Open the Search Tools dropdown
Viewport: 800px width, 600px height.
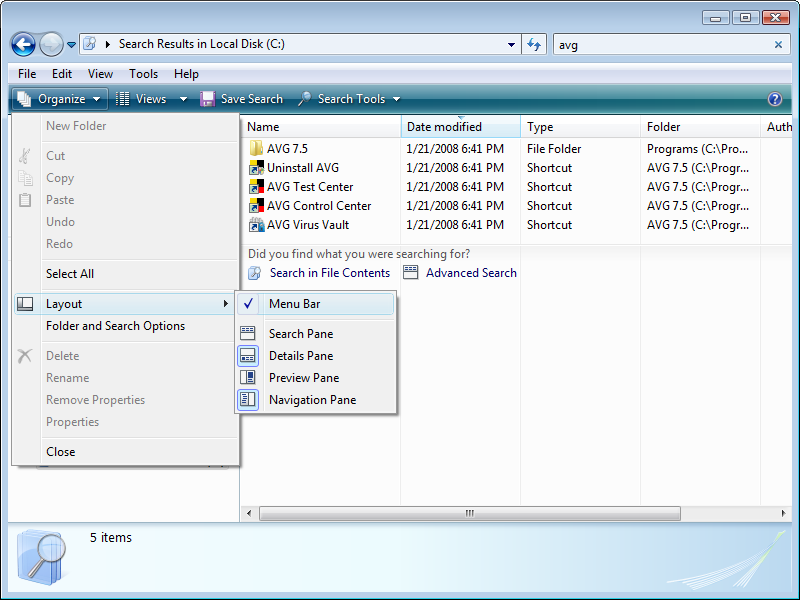(396, 99)
